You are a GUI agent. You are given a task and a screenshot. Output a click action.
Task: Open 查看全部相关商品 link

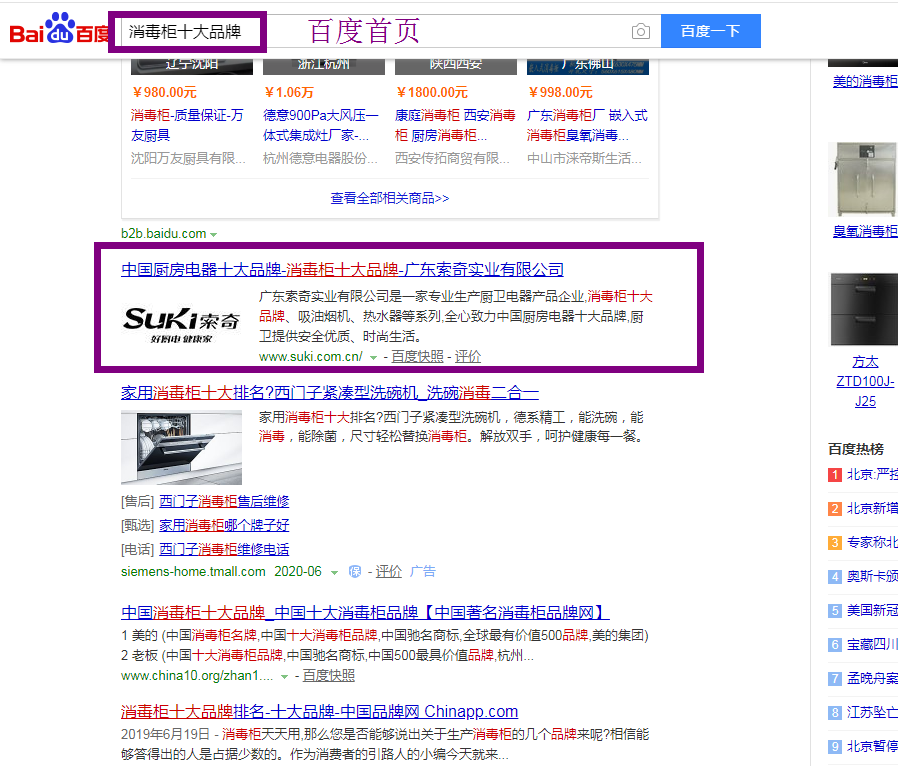[390, 198]
